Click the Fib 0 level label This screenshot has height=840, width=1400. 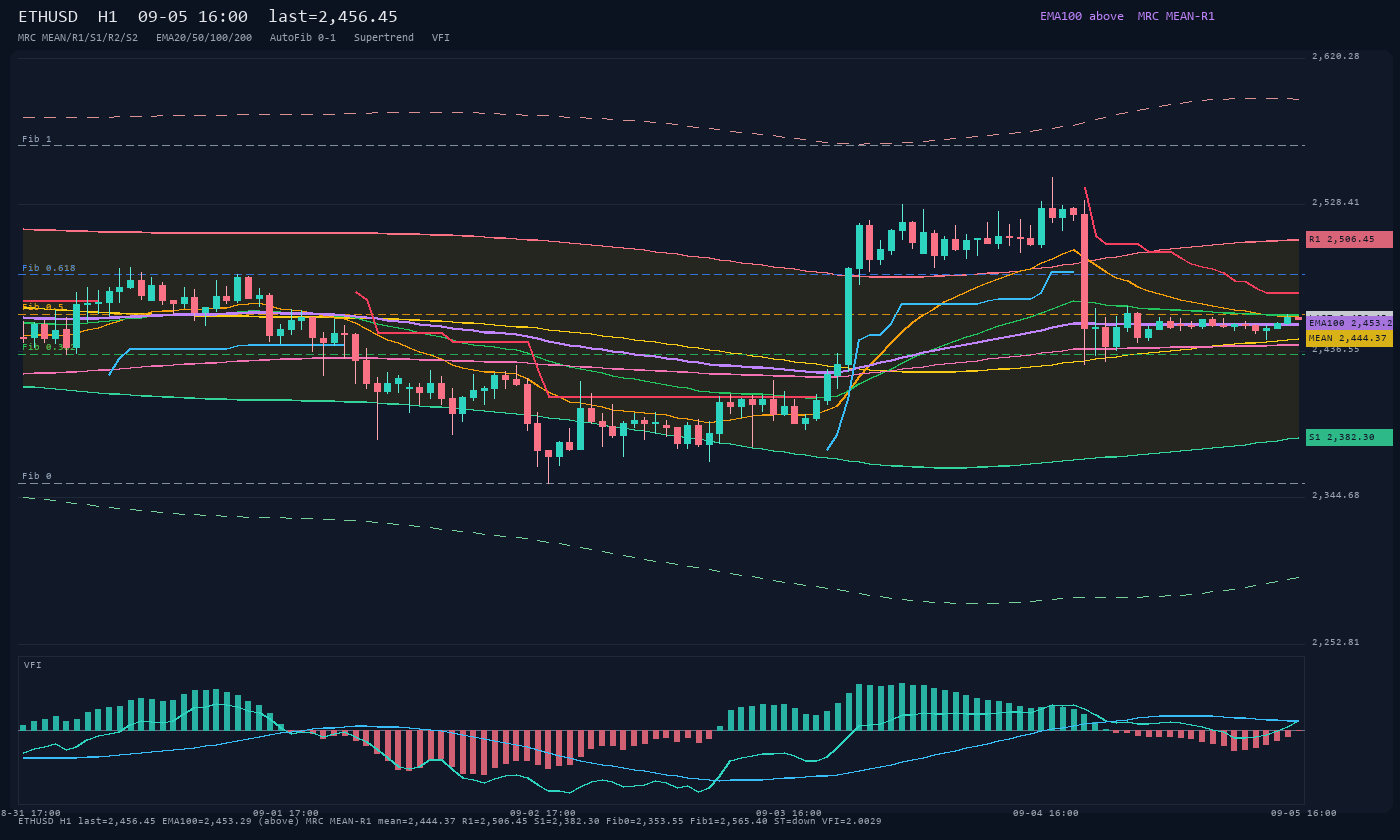click(x=37, y=476)
